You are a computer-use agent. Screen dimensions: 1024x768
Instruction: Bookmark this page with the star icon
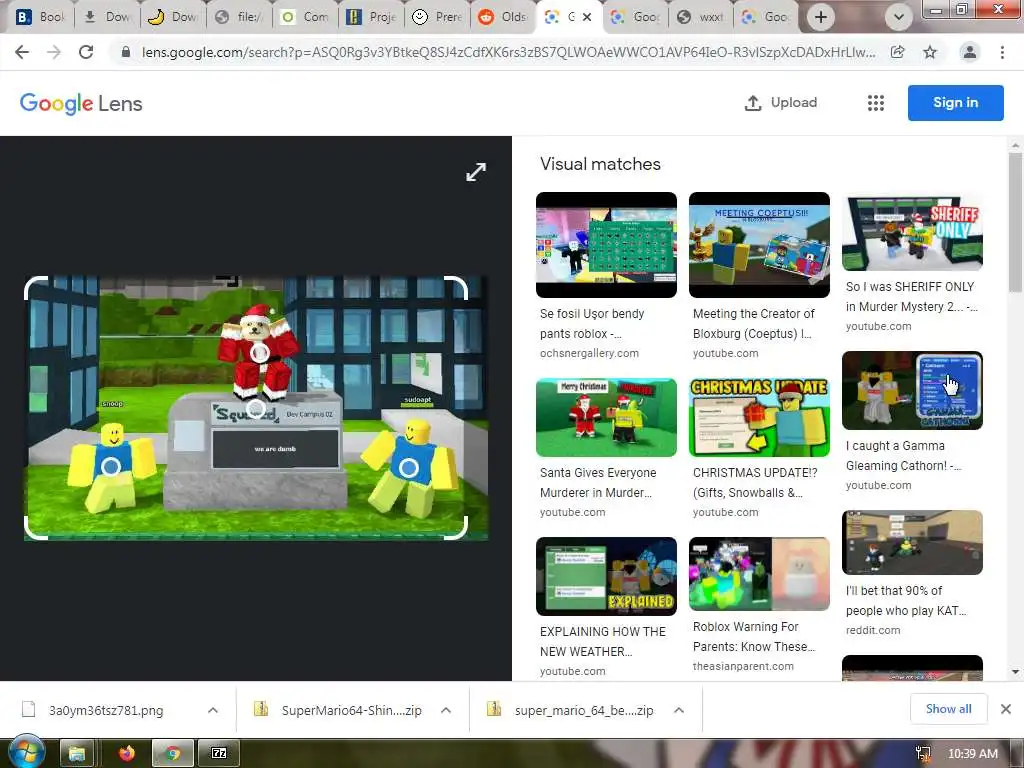tap(930, 52)
